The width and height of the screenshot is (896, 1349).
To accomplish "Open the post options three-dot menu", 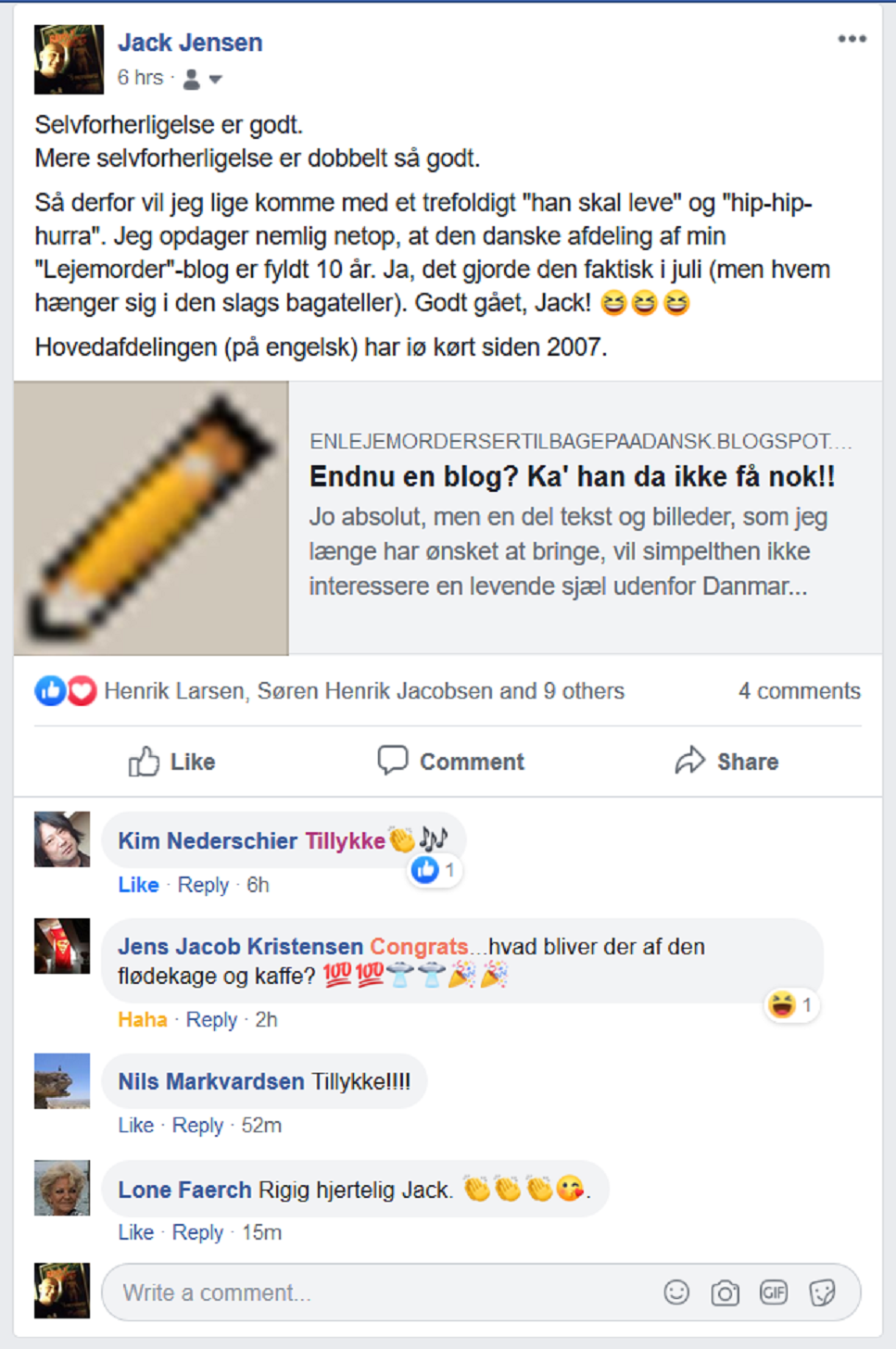I will click(x=852, y=39).
